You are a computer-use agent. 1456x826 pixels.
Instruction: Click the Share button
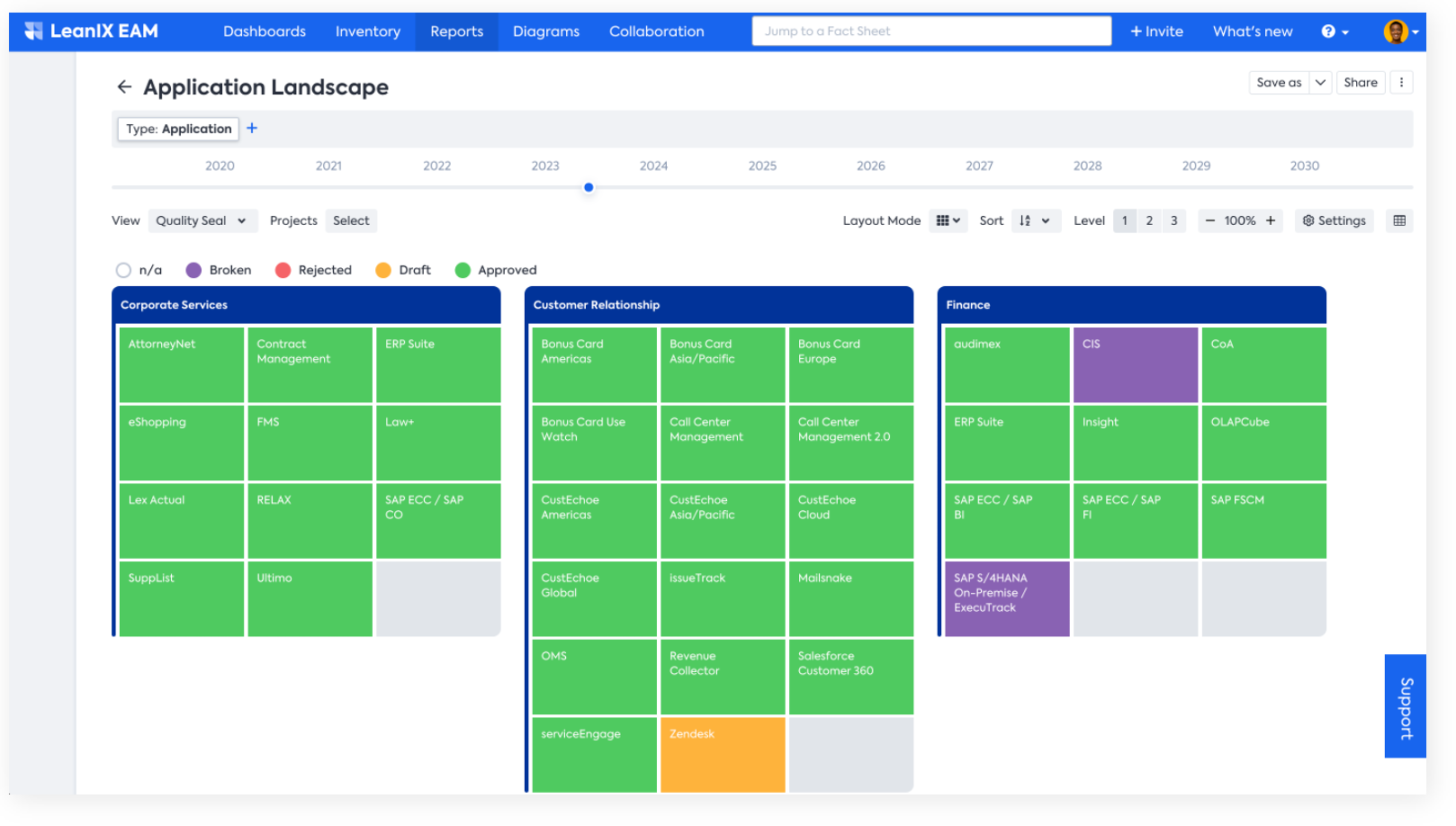point(1361,82)
